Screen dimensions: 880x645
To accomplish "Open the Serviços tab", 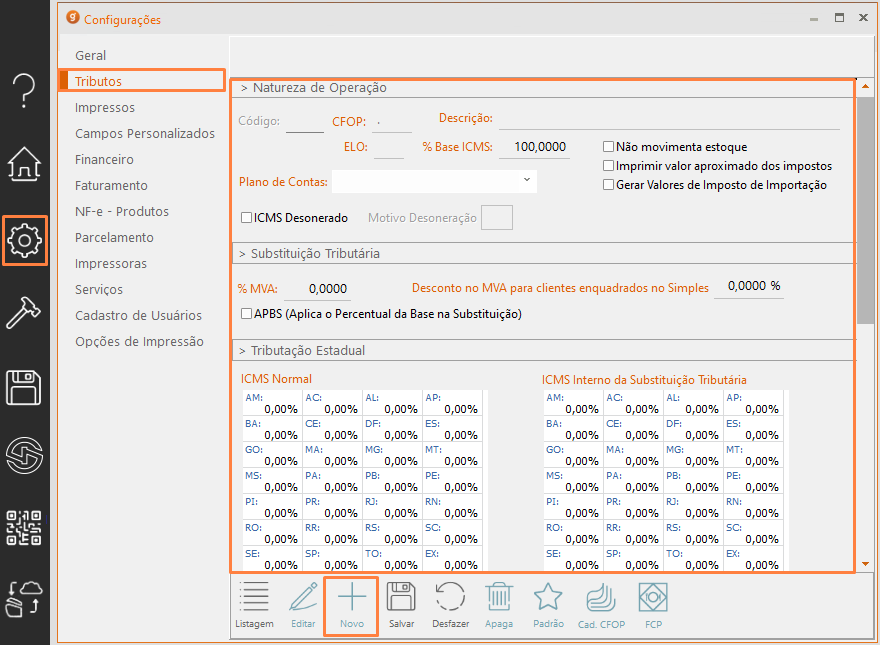I will [x=99, y=290].
